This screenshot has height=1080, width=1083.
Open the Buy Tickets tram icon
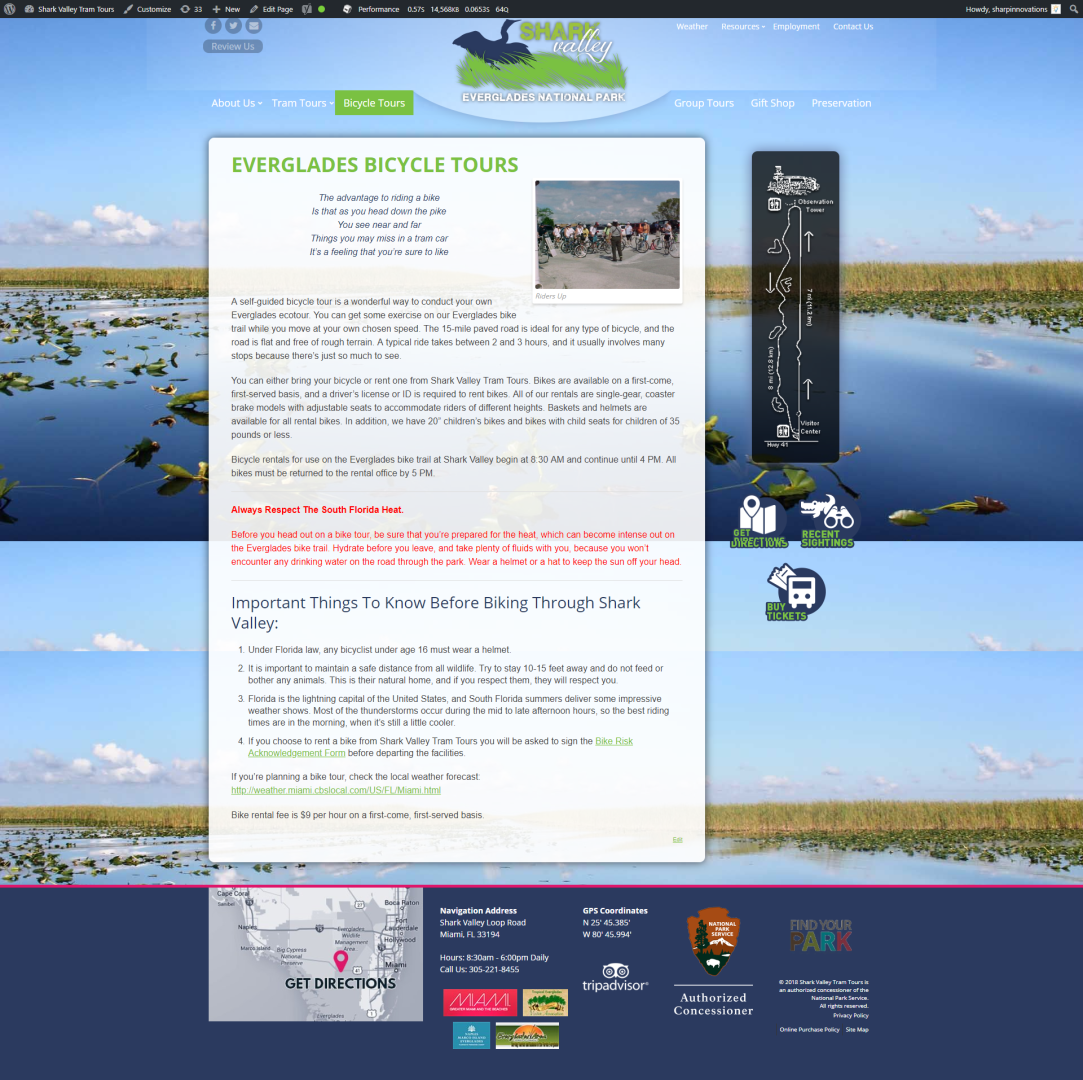[794, 592]
